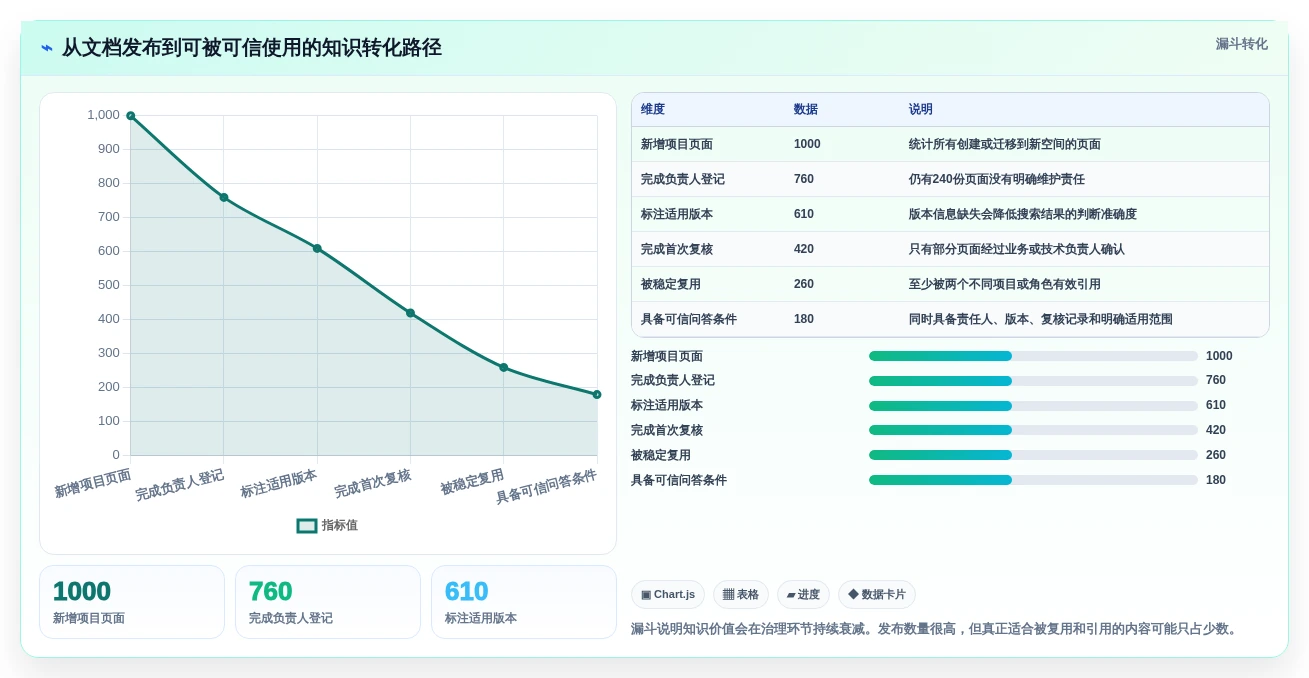Screen dimensions: 1309x678
Task: Select the 数据 column header
Action: 805,109
